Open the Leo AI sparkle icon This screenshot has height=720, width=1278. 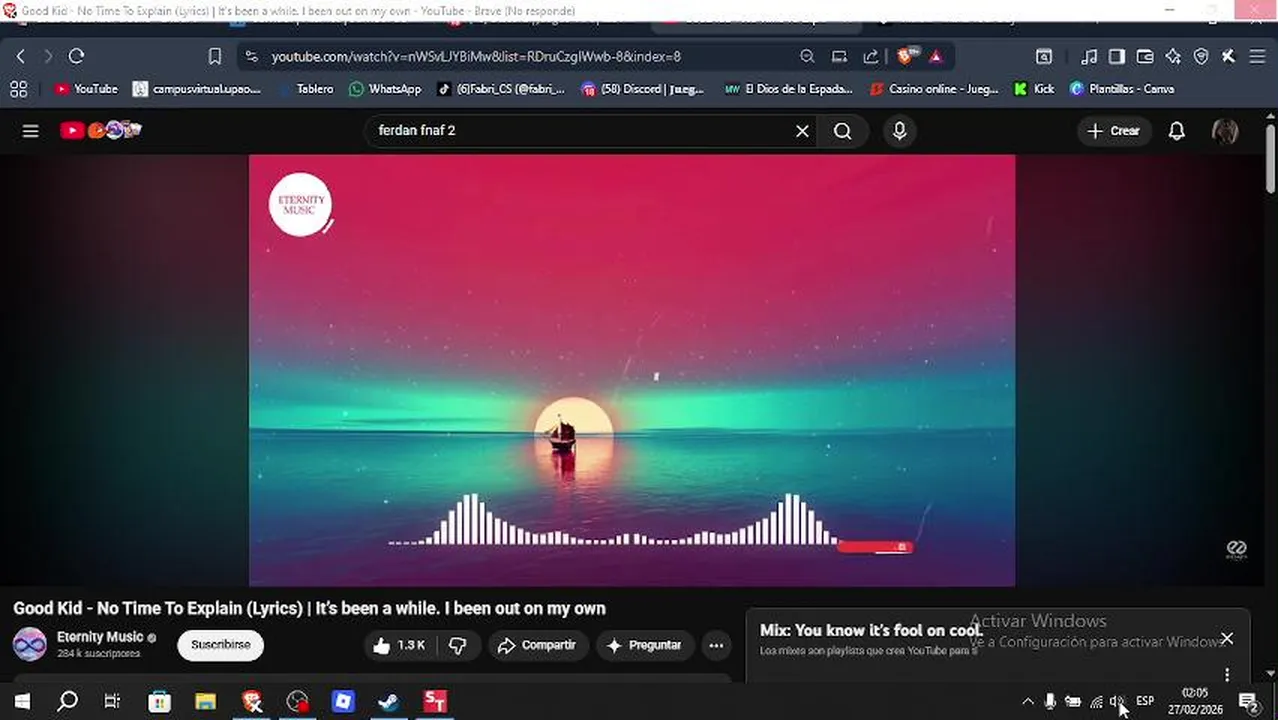(x=1173, y=57)
